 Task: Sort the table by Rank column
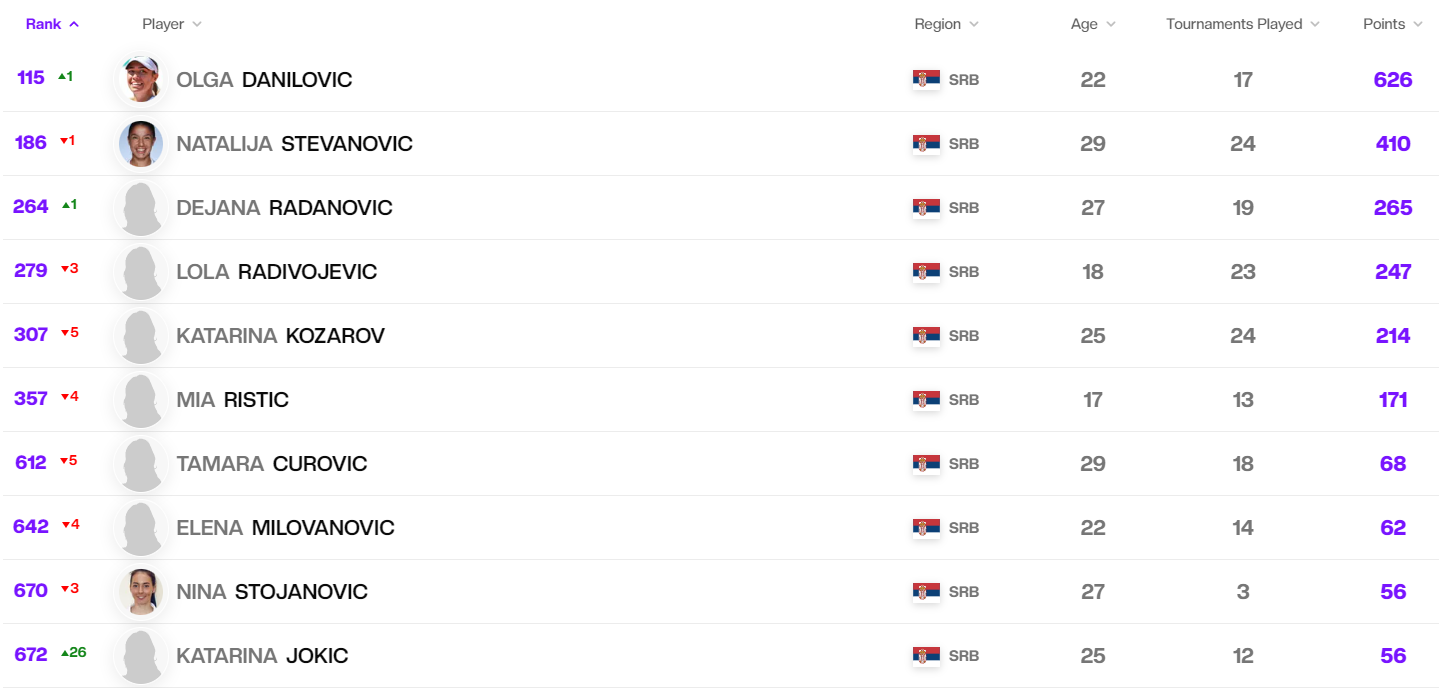point(52,24)
